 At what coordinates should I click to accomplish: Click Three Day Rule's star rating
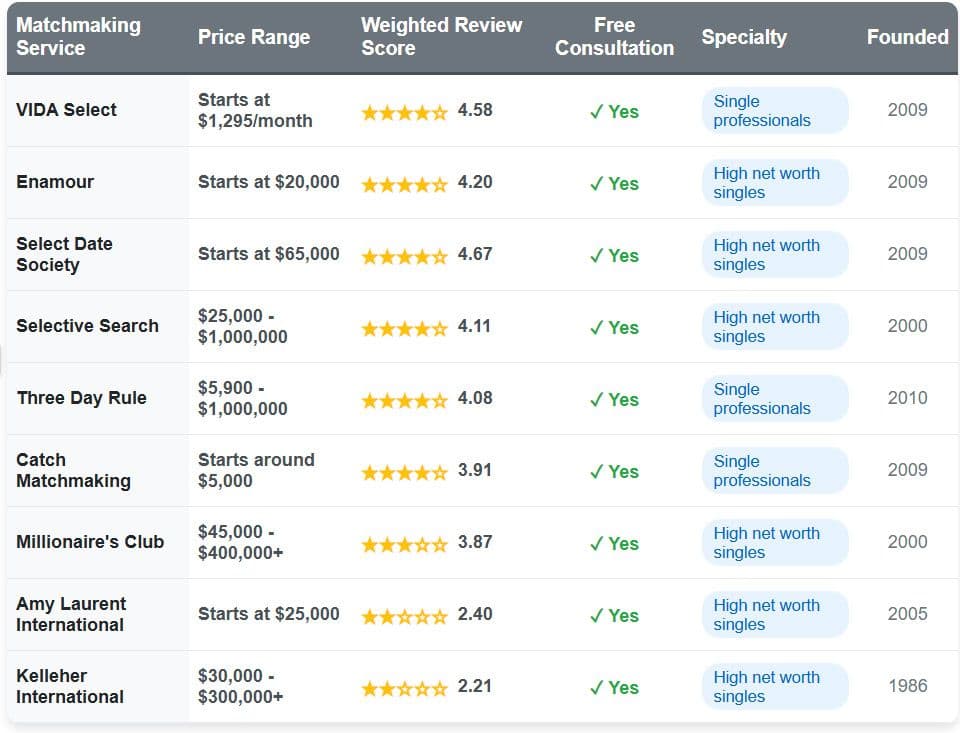pyautogui.click(x=404, y=400)
